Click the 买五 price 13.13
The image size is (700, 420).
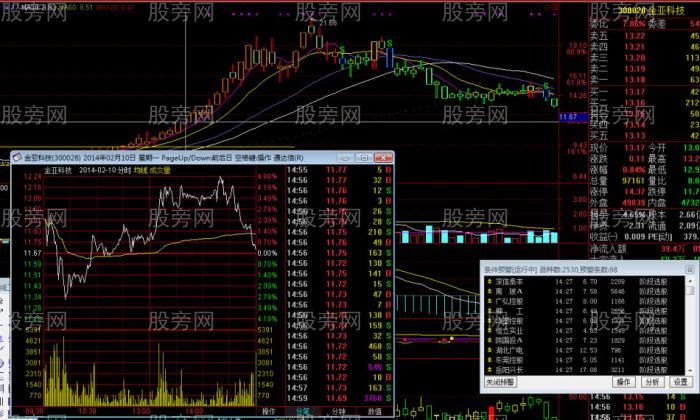click(x=634, y=136)
